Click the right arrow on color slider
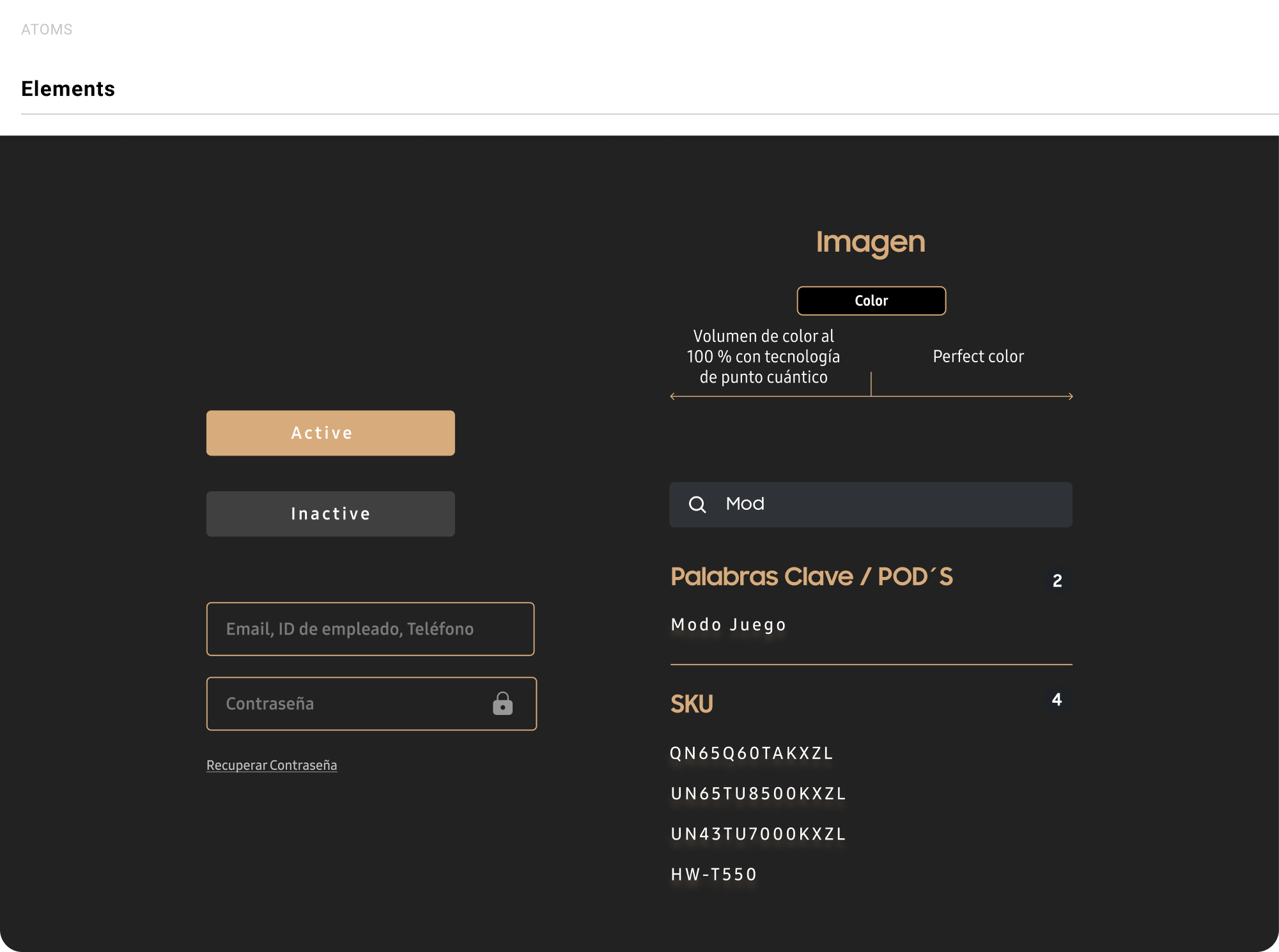 pyautogui.click(x=1069, y=396)
